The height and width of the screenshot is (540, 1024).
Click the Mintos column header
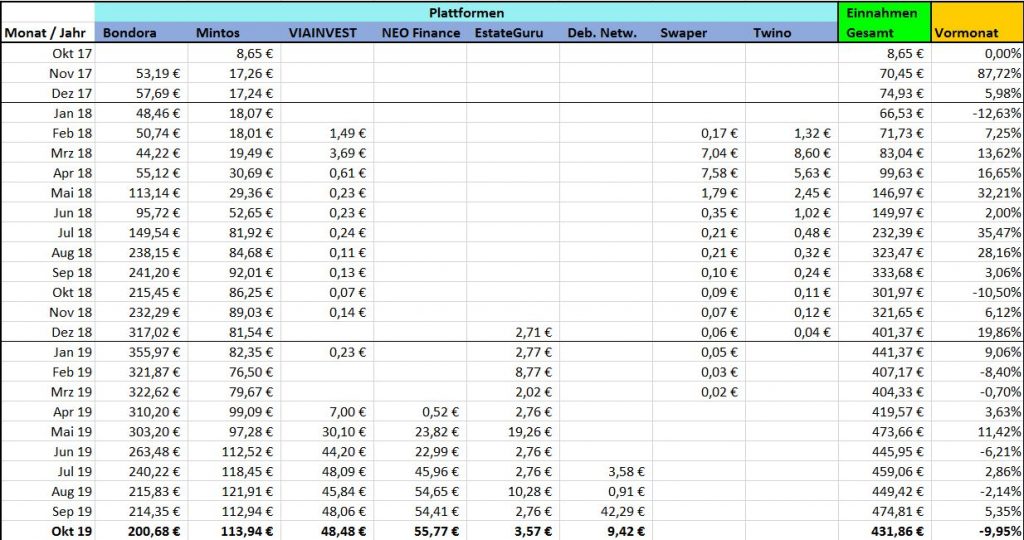click(x=234, y=33)
